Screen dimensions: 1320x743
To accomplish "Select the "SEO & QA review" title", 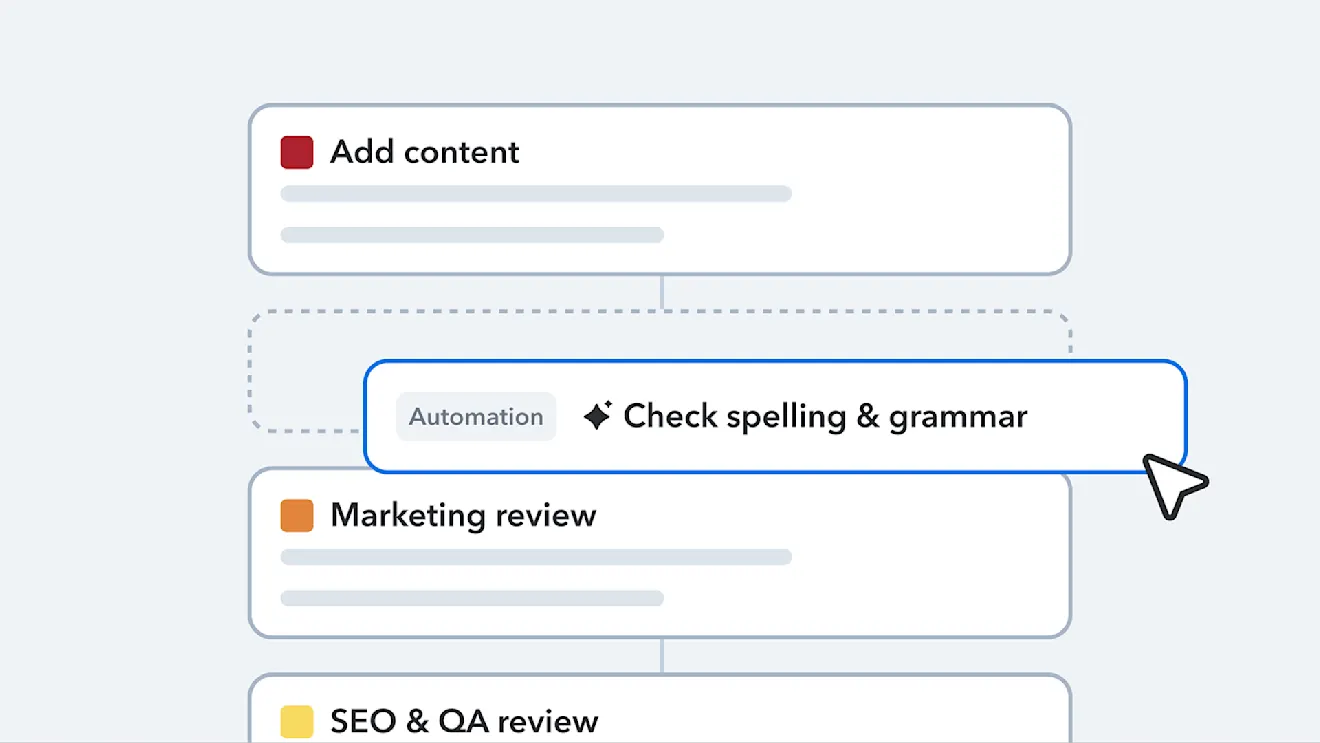I will [x=464, y=721].
